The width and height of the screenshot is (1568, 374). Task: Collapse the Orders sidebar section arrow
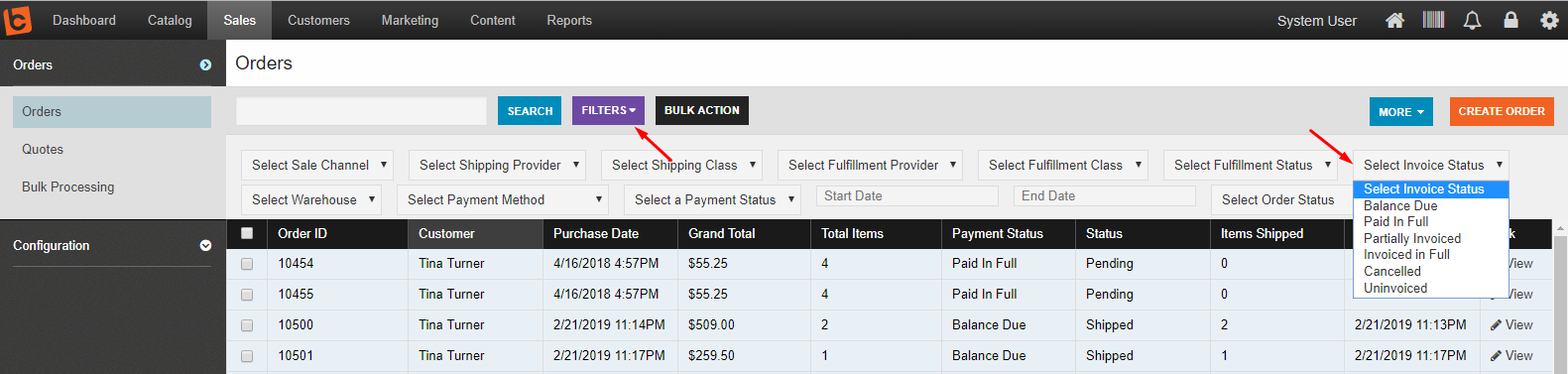pos(205,64)
